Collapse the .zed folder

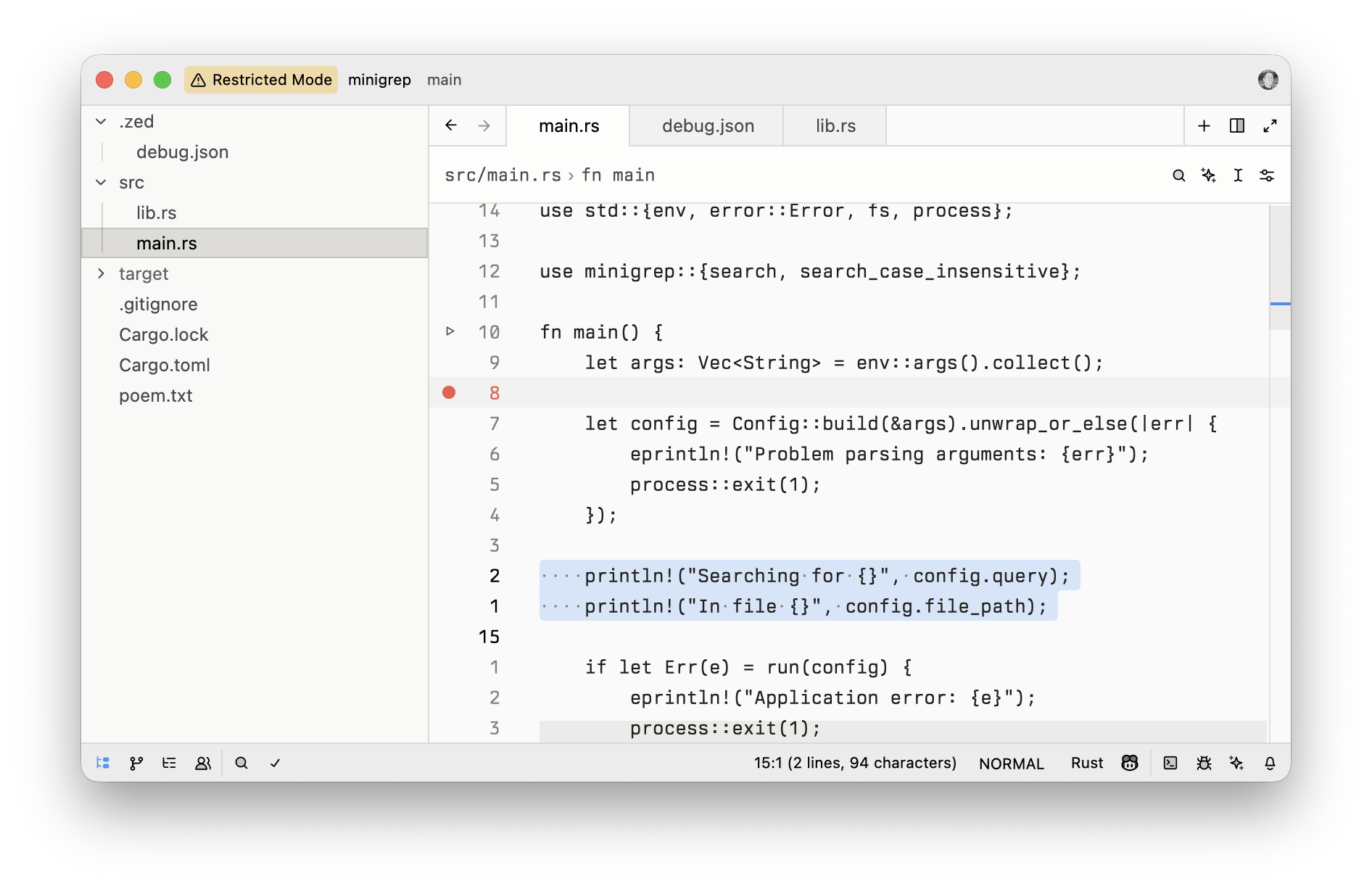101,121
